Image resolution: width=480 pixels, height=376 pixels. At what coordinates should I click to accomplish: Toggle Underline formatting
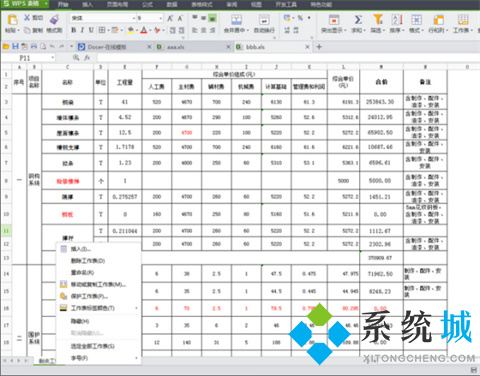click(x=91, y=30)
